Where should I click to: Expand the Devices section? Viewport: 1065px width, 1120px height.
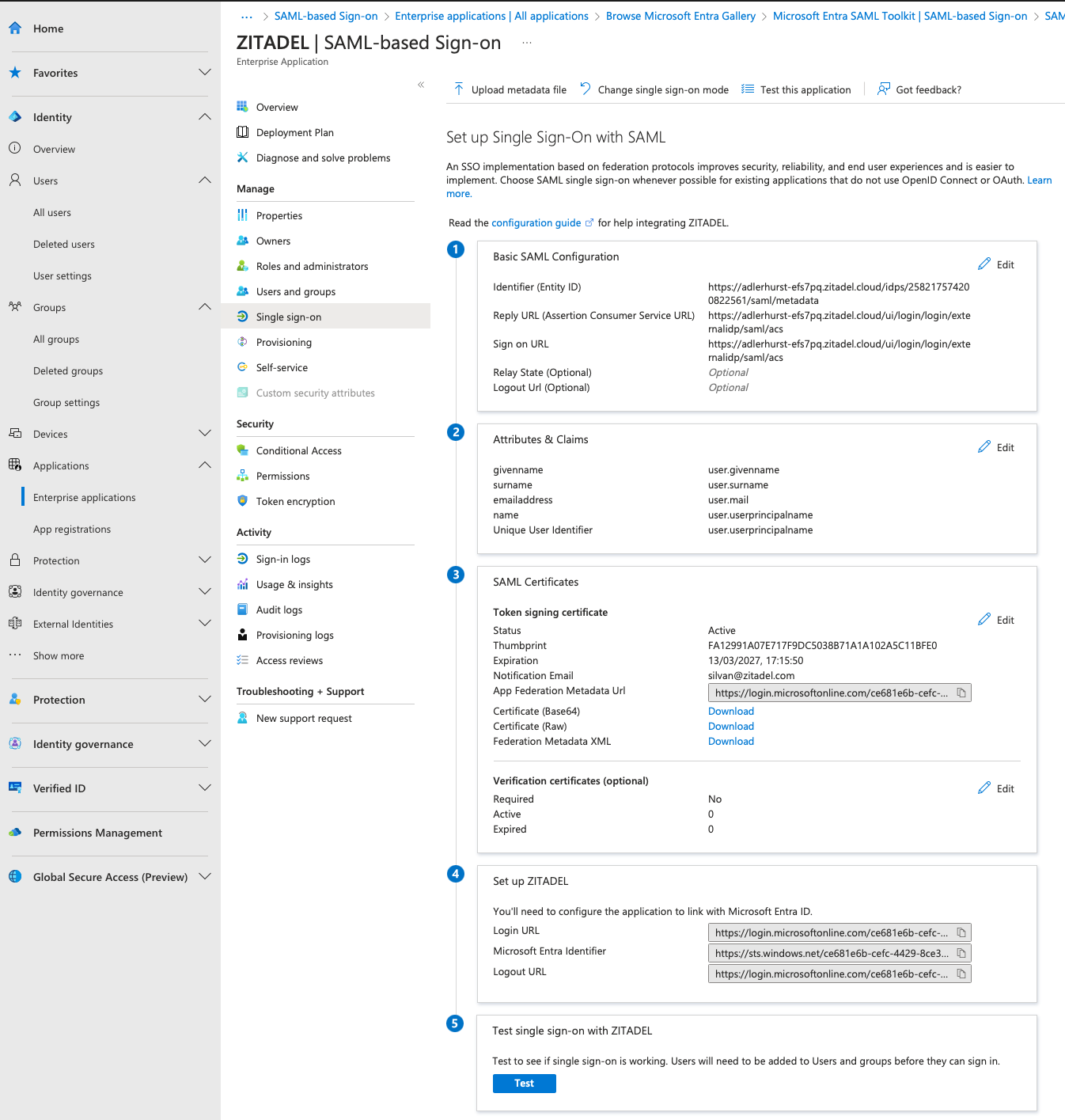pyautogui.click(x=205, y=434)
